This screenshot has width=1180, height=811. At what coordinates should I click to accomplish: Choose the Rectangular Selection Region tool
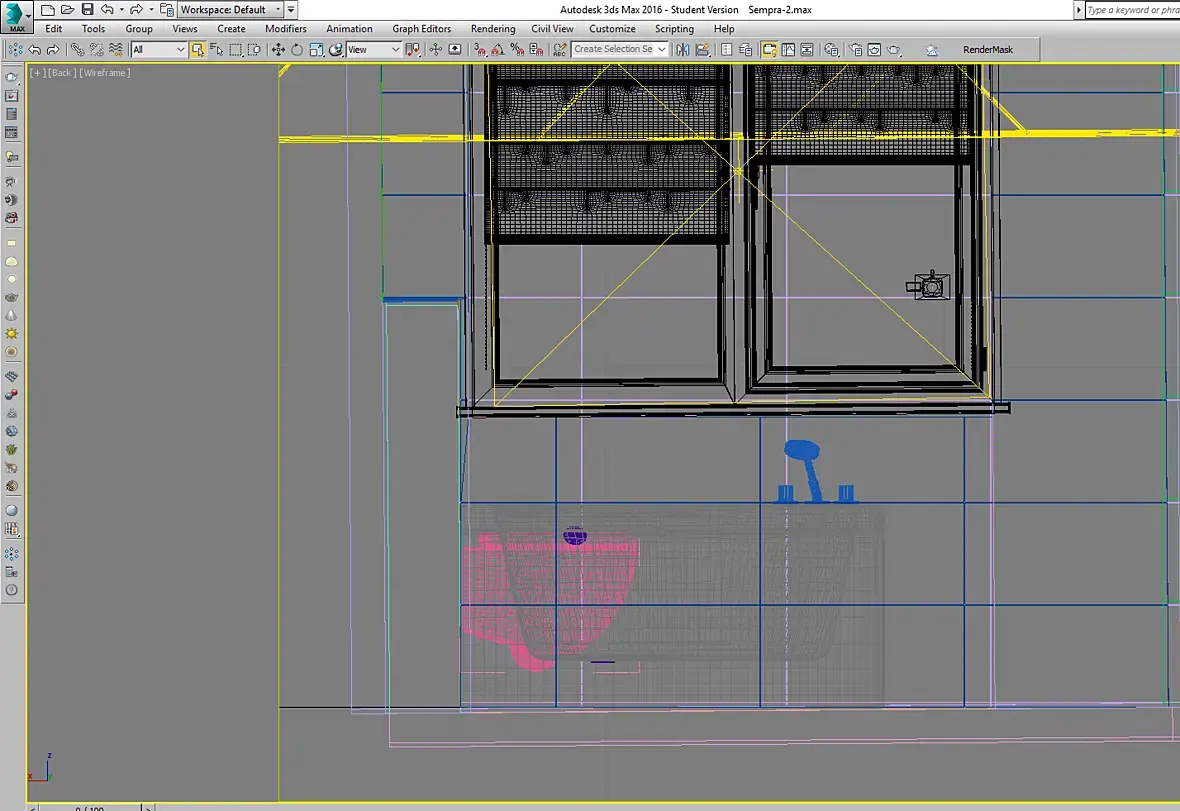[x=236, y=50]
